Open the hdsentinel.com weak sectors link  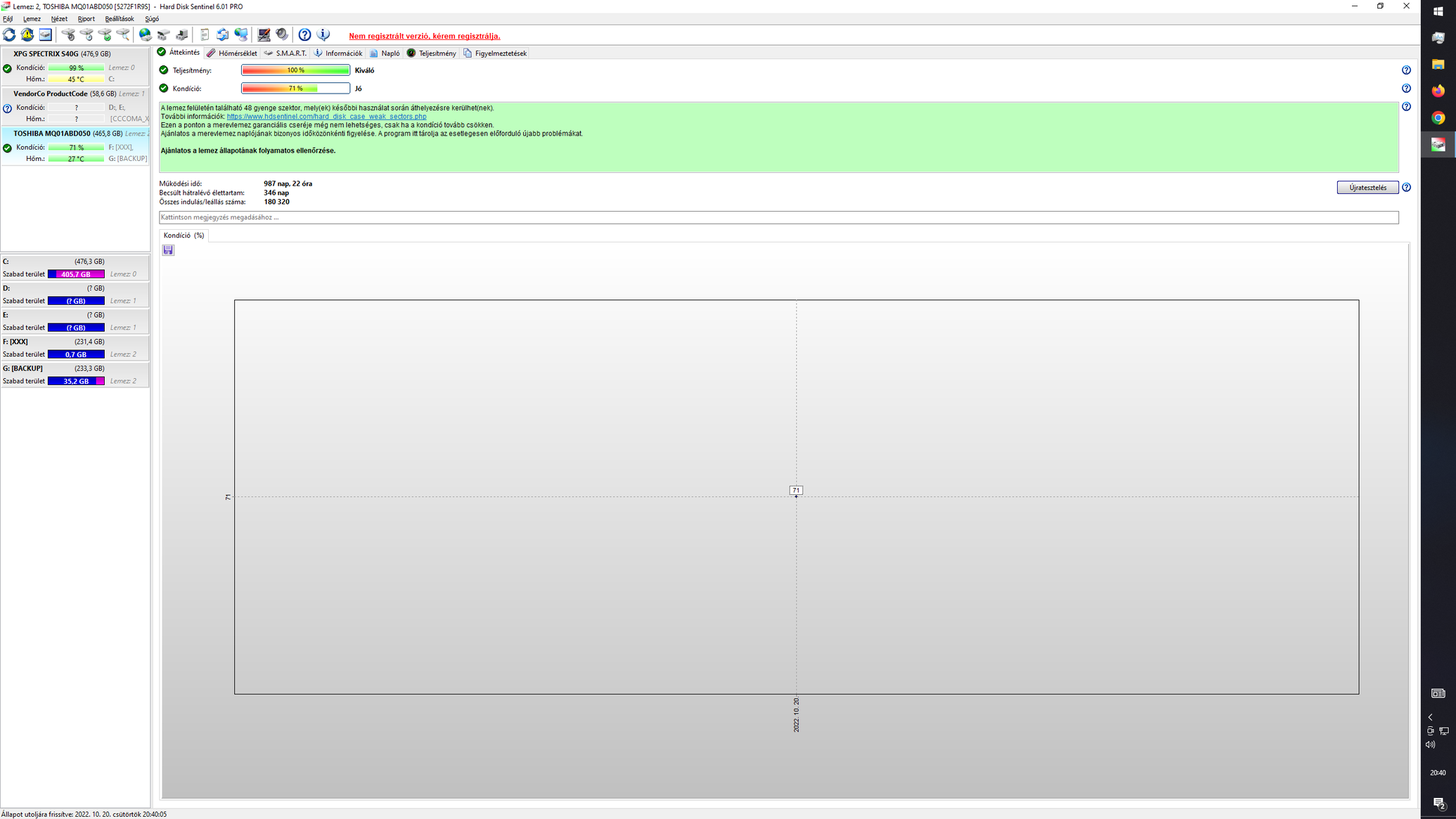[x=326, y=117]
